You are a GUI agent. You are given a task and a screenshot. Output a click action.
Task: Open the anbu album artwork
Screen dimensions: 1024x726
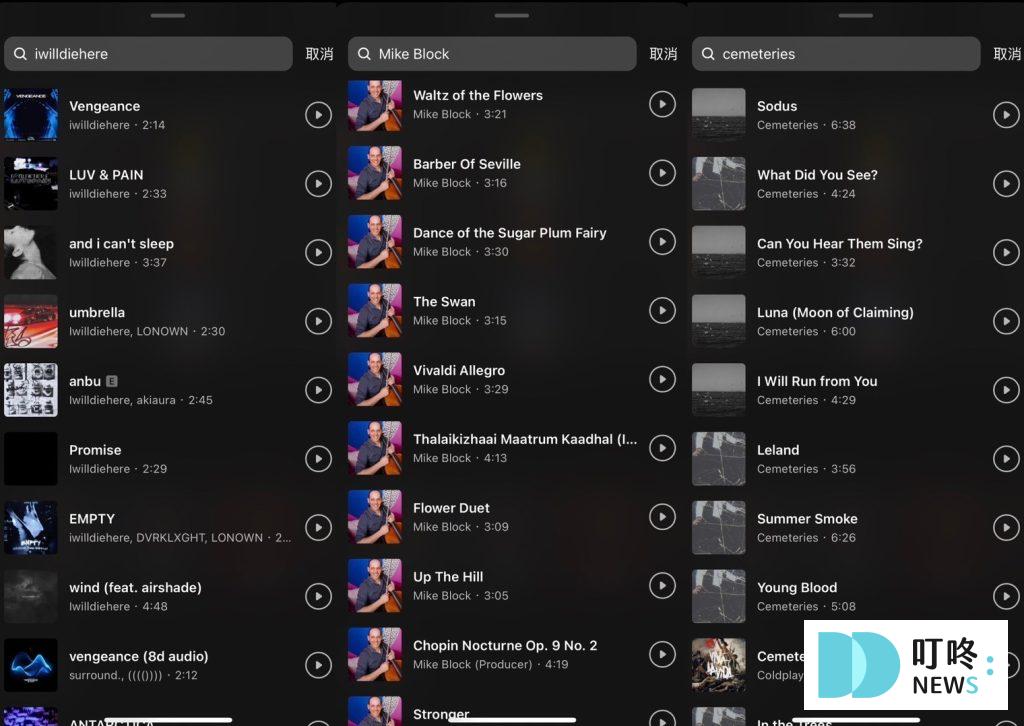[x=31, y=390]
